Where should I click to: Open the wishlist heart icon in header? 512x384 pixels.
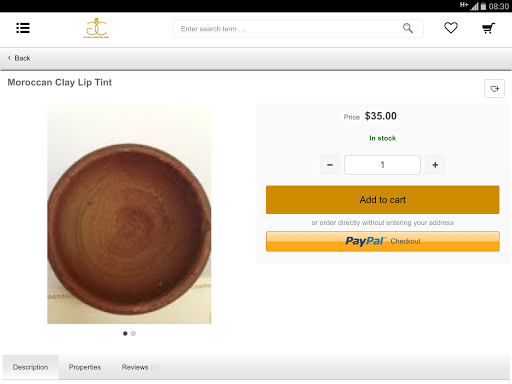coord(451,28)
